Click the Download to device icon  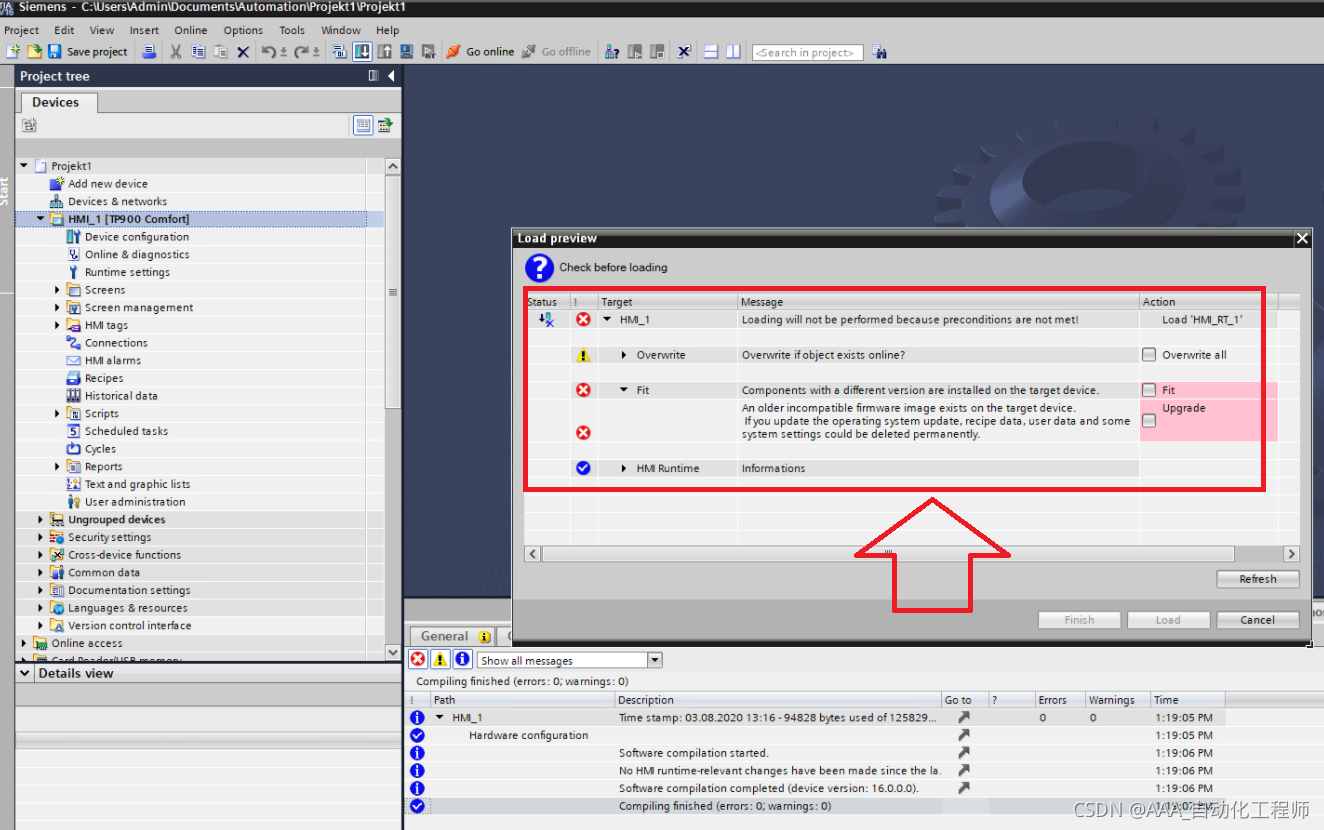tap(362, 52)
